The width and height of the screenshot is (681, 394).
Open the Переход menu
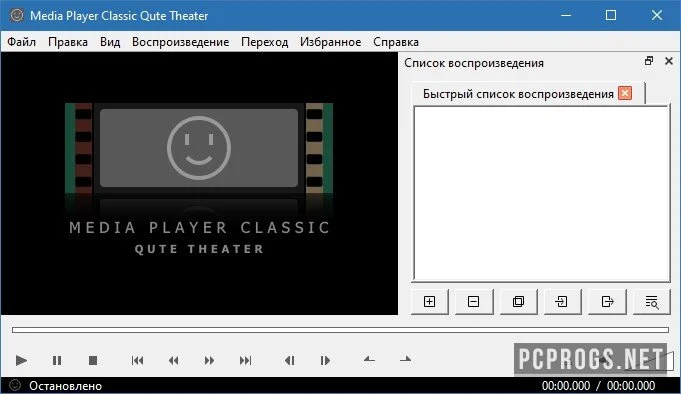(264, 42)
